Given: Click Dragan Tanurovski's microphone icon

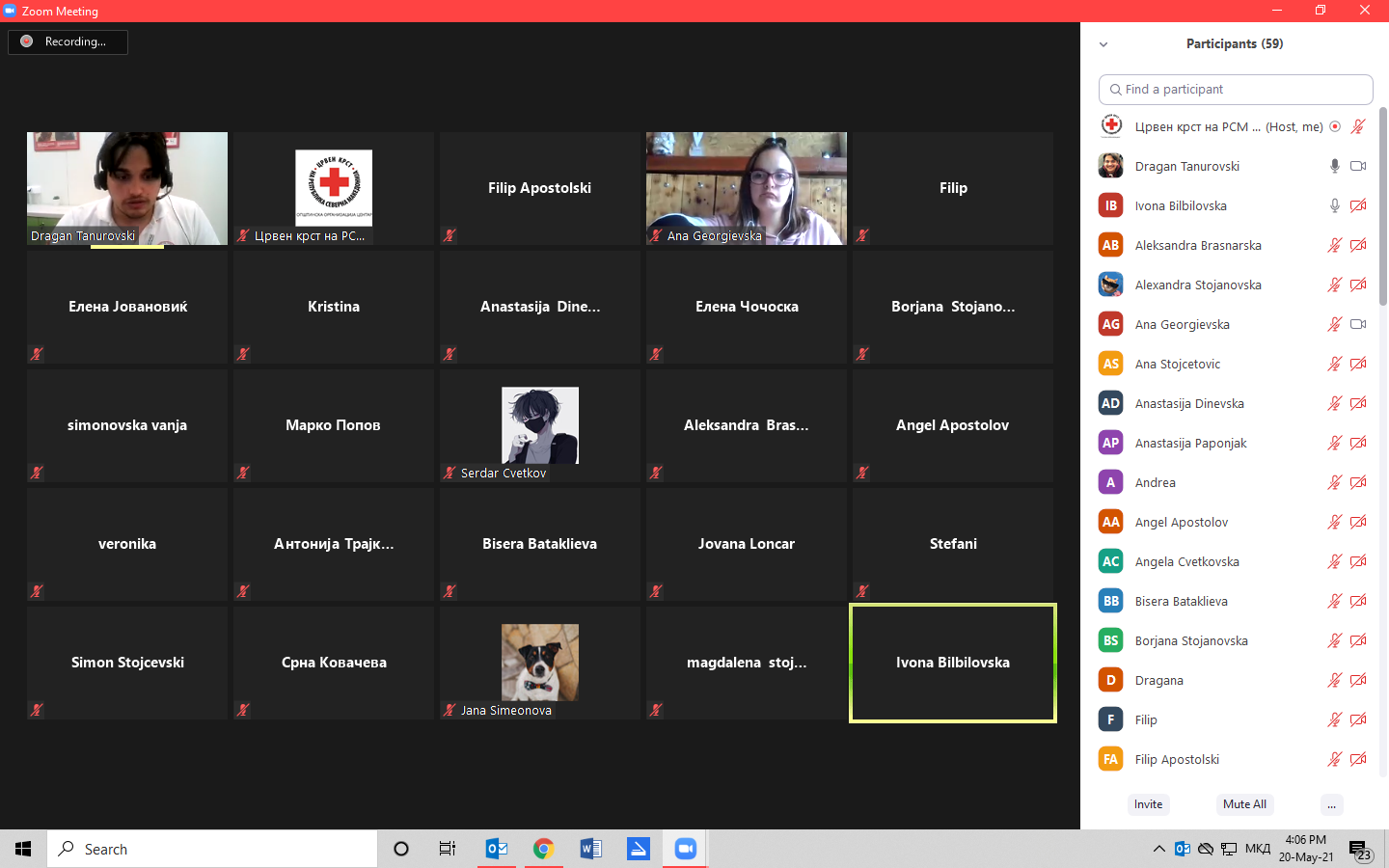Looking at the screenshot, I should (x=1335, y=166).
